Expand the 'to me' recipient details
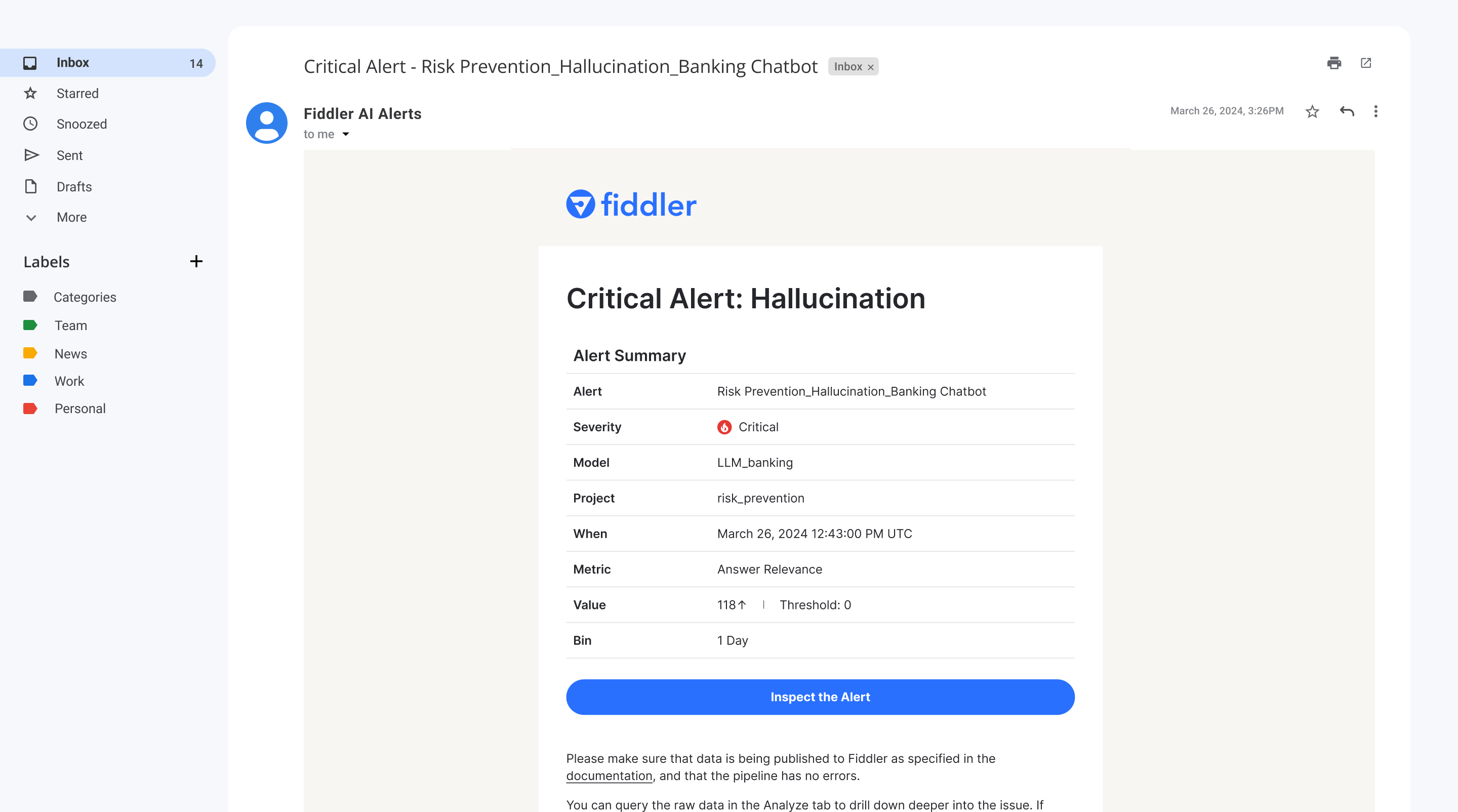This screenshot has width=1458, height=812. tap(345, 135)
